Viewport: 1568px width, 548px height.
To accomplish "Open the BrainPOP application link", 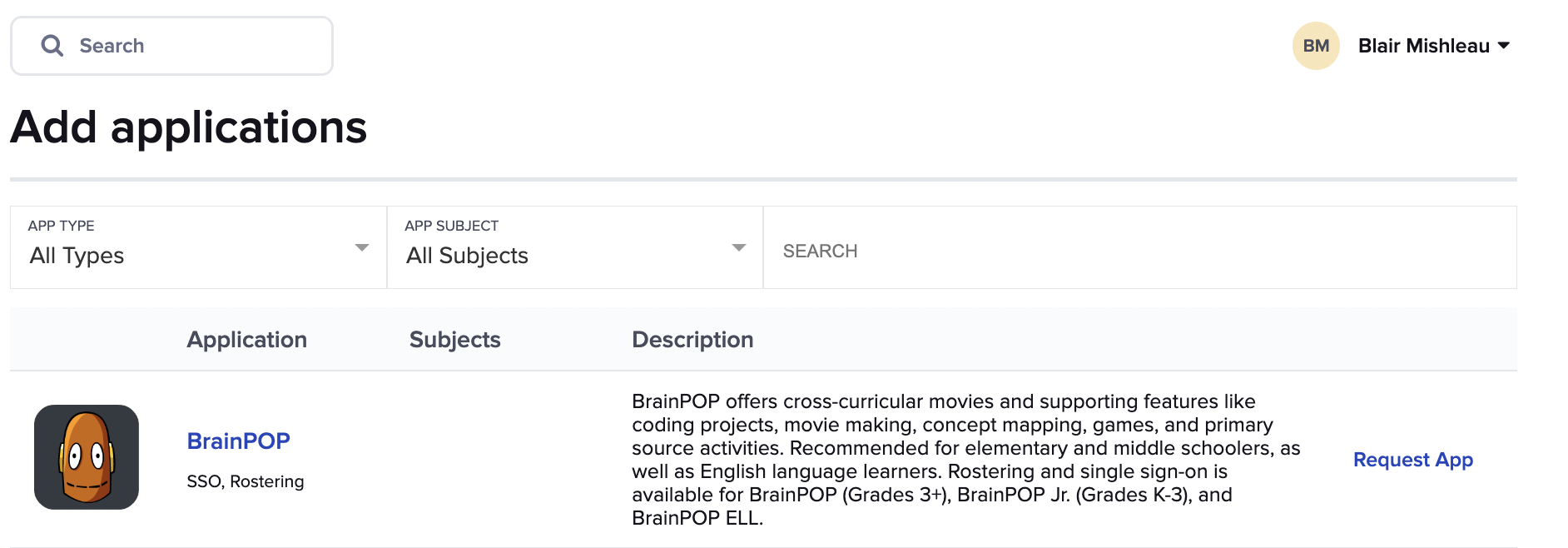I will click(238, 441).
